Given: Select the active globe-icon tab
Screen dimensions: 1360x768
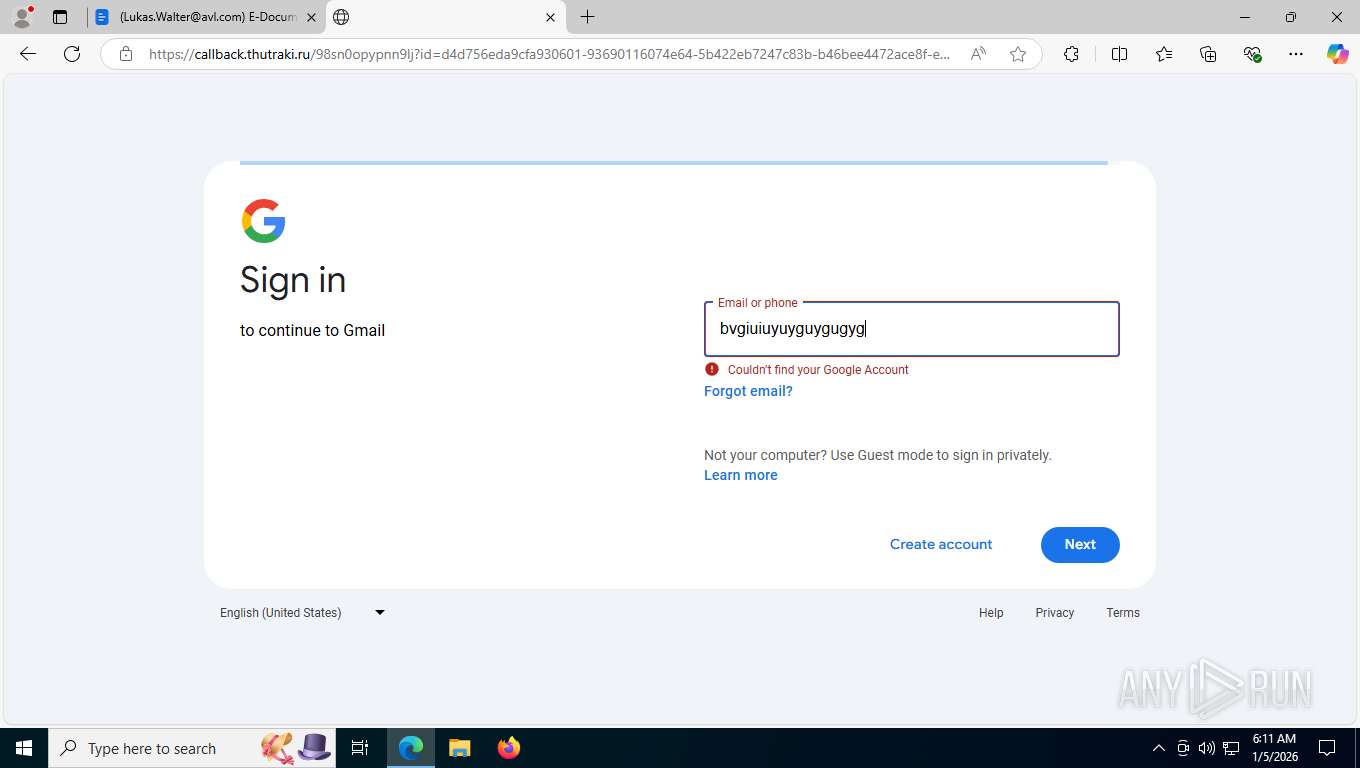Looking at the screenshot, I should click(445, 17).
